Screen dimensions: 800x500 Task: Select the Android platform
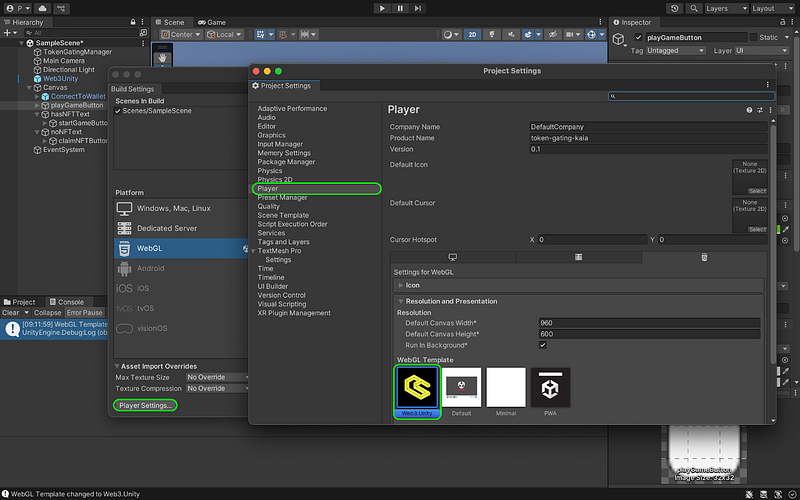181,268
